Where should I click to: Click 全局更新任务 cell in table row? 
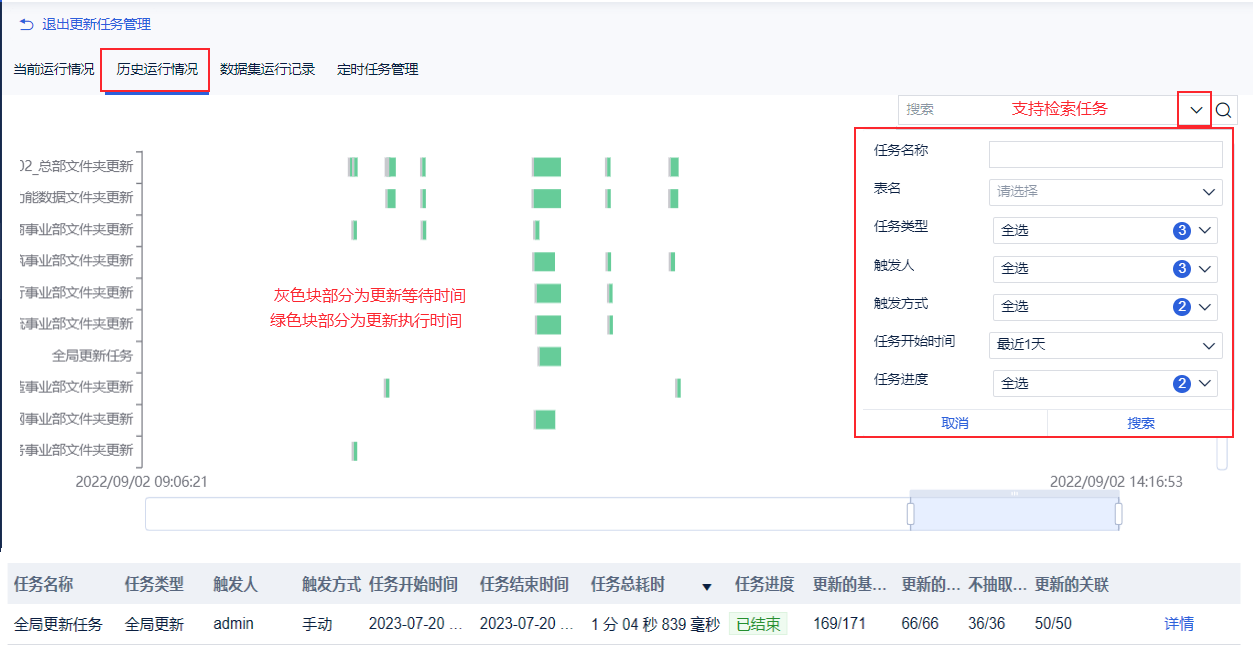tap(58, 624)
